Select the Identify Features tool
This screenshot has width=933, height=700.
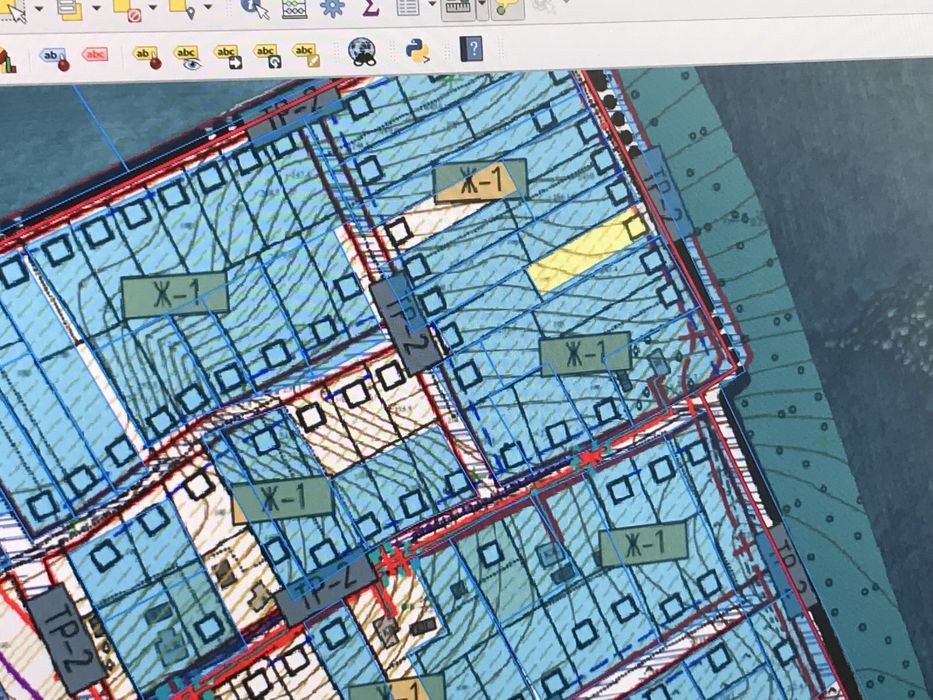coord(255,7)
